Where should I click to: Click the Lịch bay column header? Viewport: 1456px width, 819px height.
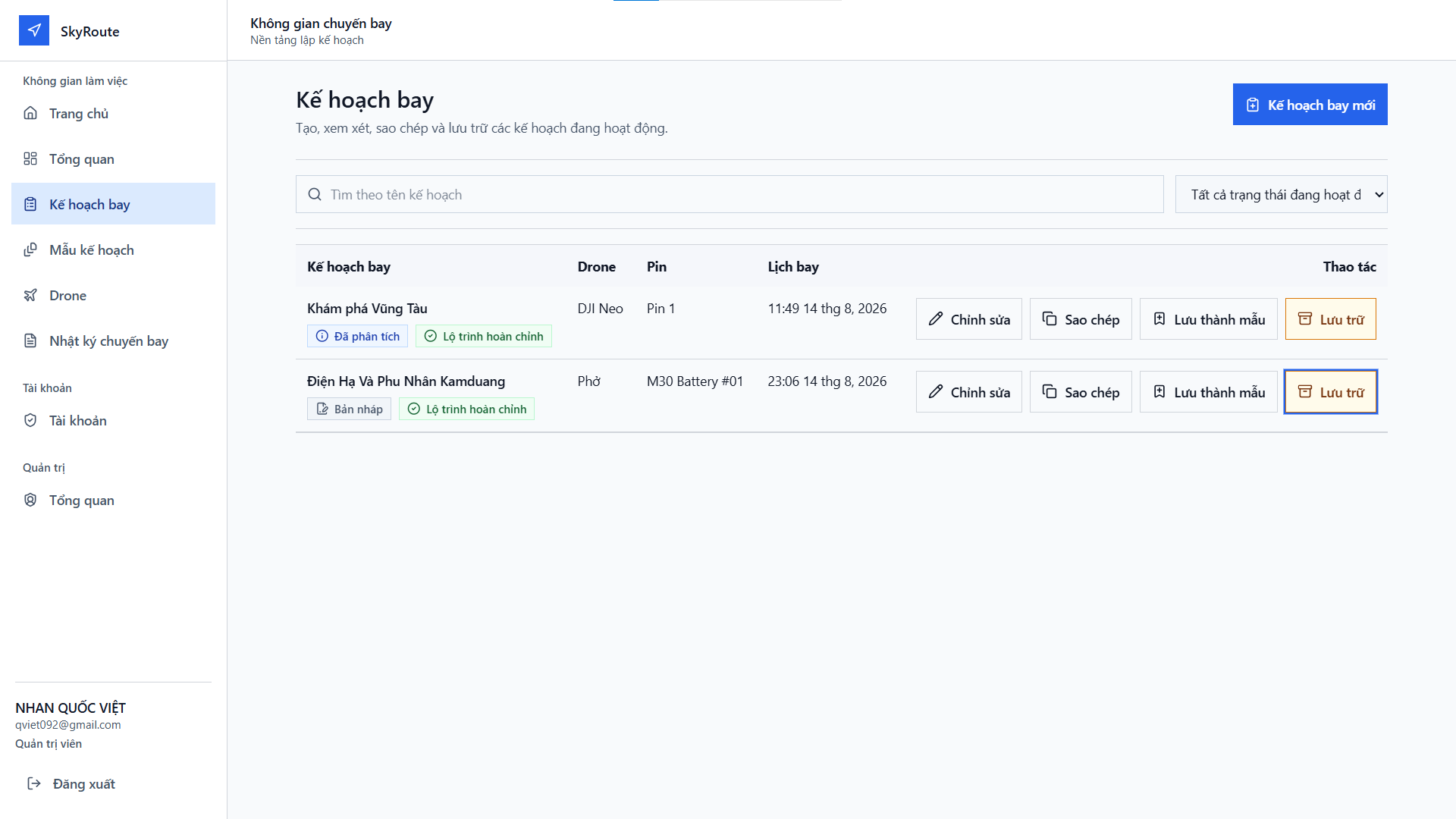[792, 266]
